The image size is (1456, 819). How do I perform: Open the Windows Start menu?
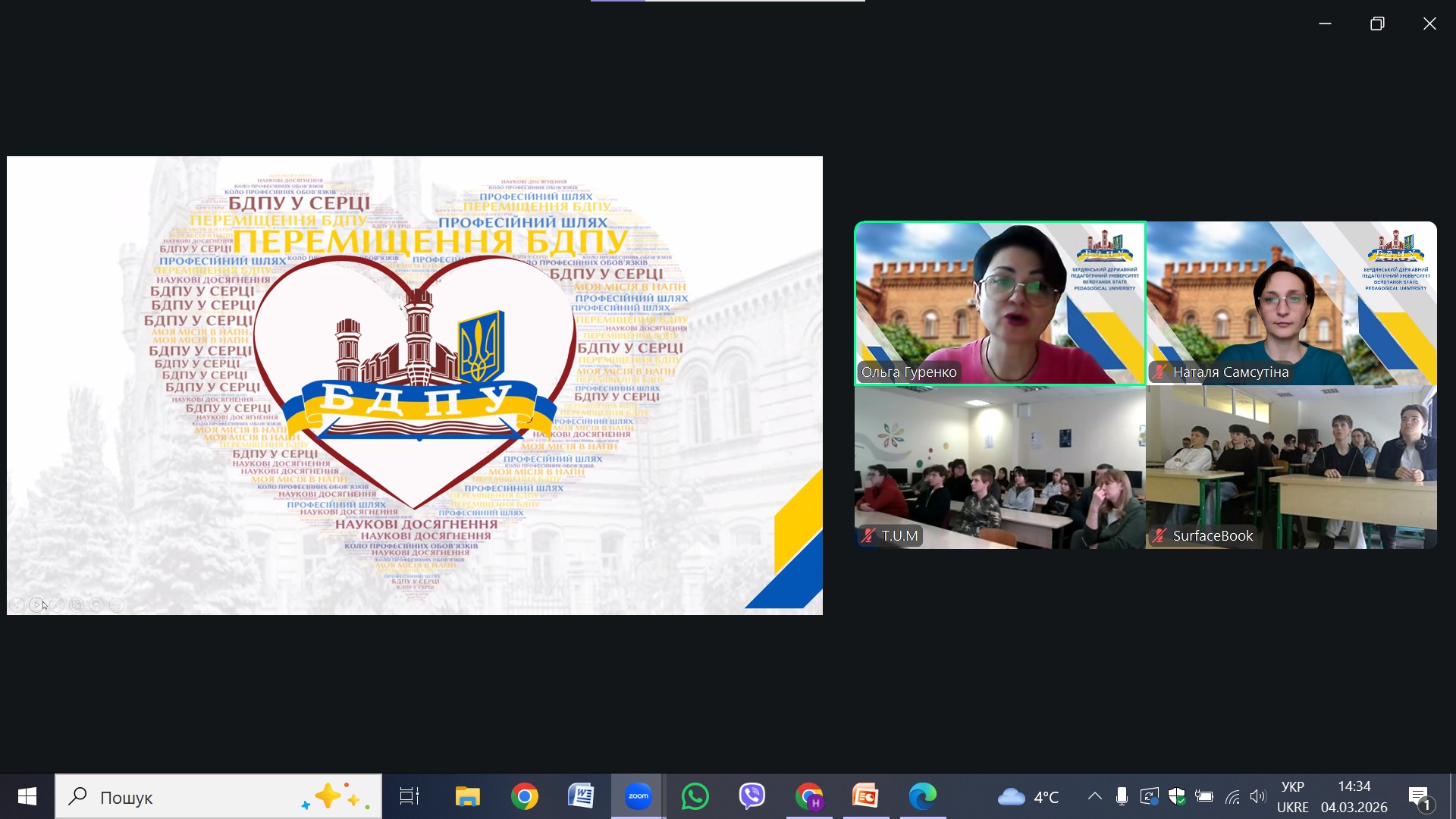27,797
